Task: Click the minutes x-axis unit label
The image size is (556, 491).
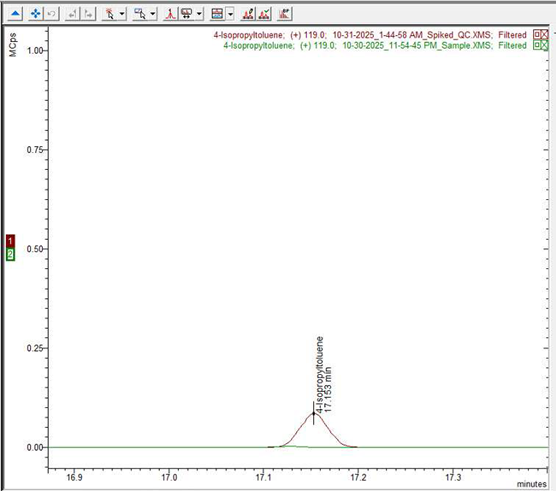Action: tap(532, 484)
